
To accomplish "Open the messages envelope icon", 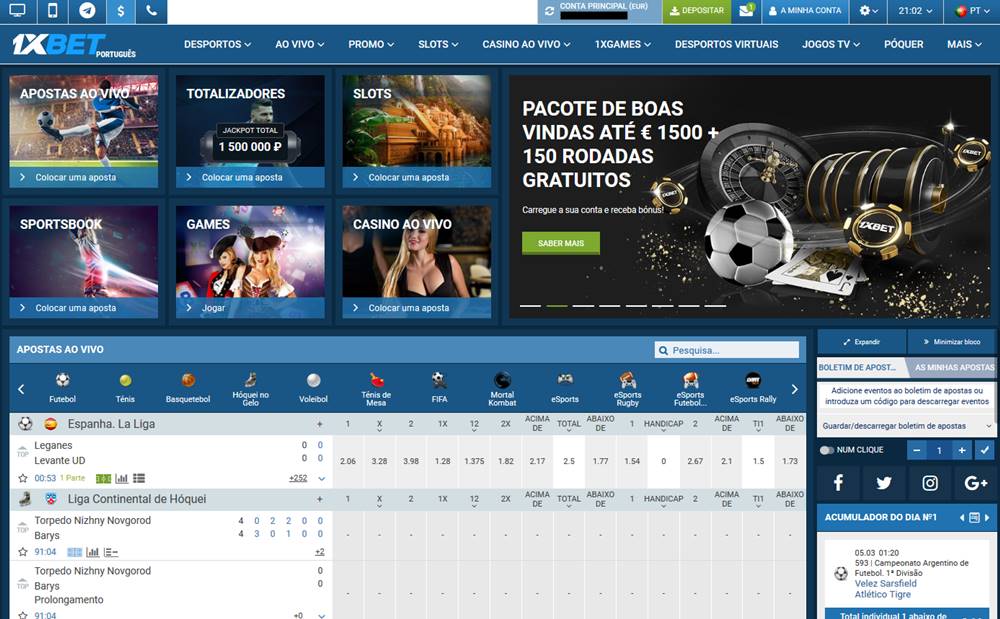I will click(x=747, y=11).
